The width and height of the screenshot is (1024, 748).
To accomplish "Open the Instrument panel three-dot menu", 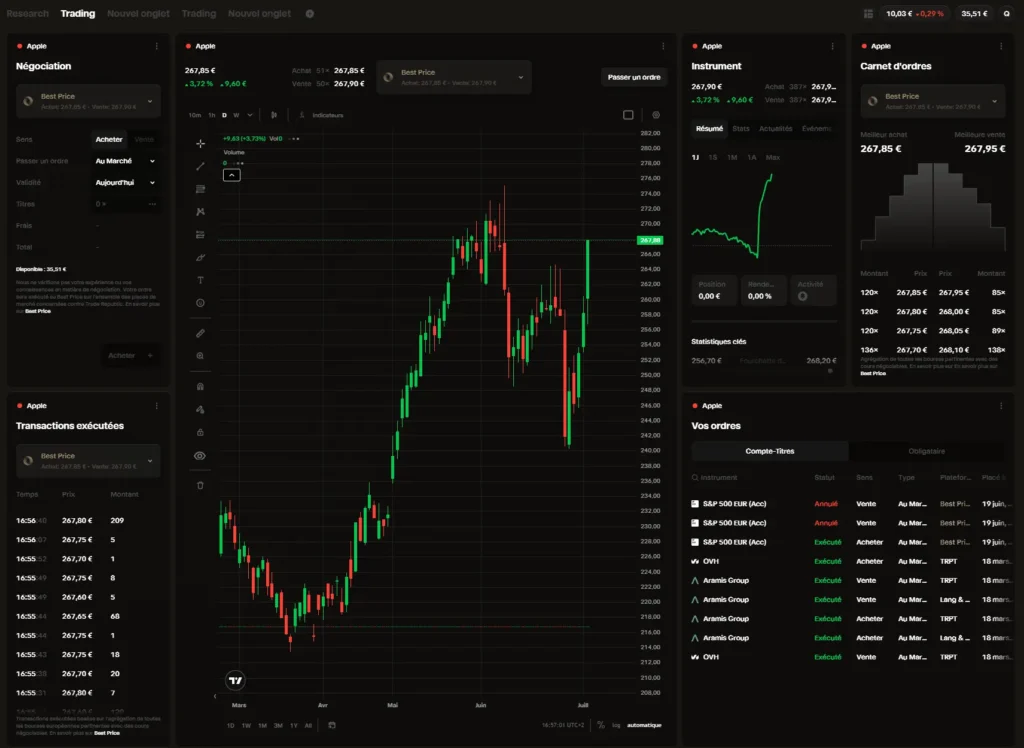I will [x=832, y=46].
